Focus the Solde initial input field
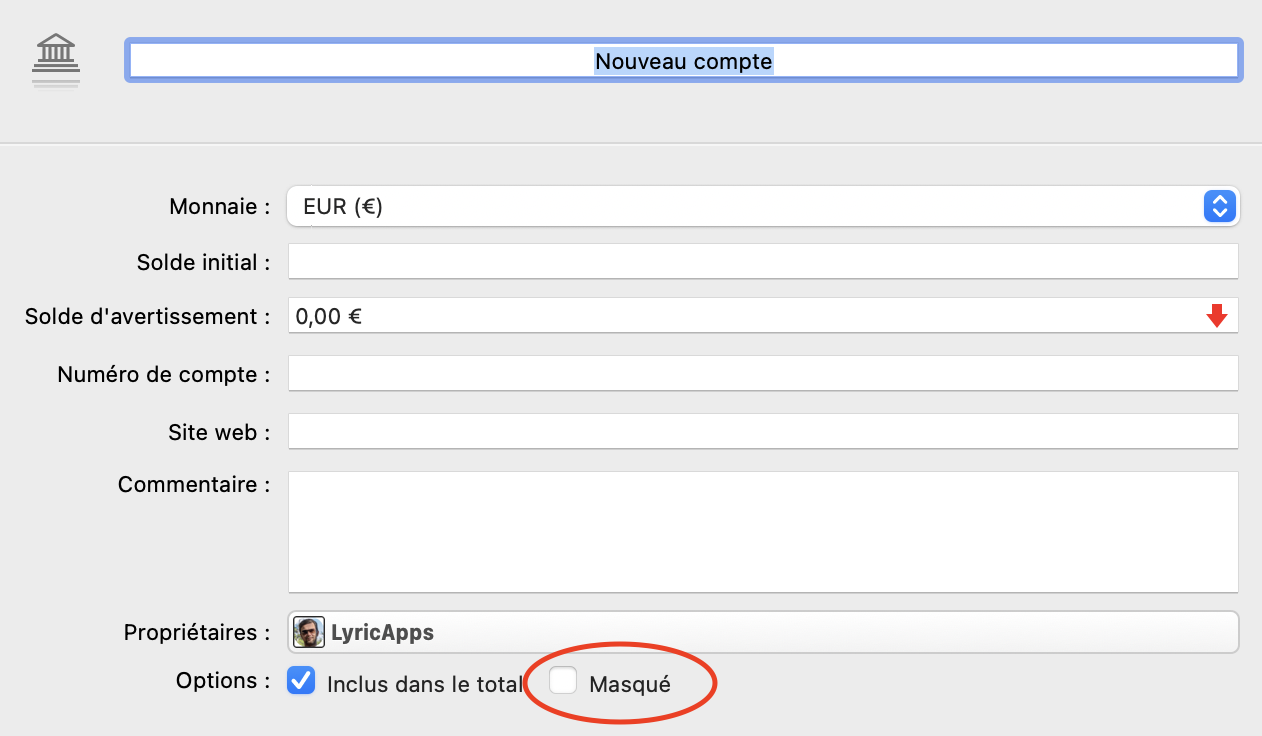This screenshot has width=1262, height=736. click(762, 261)
